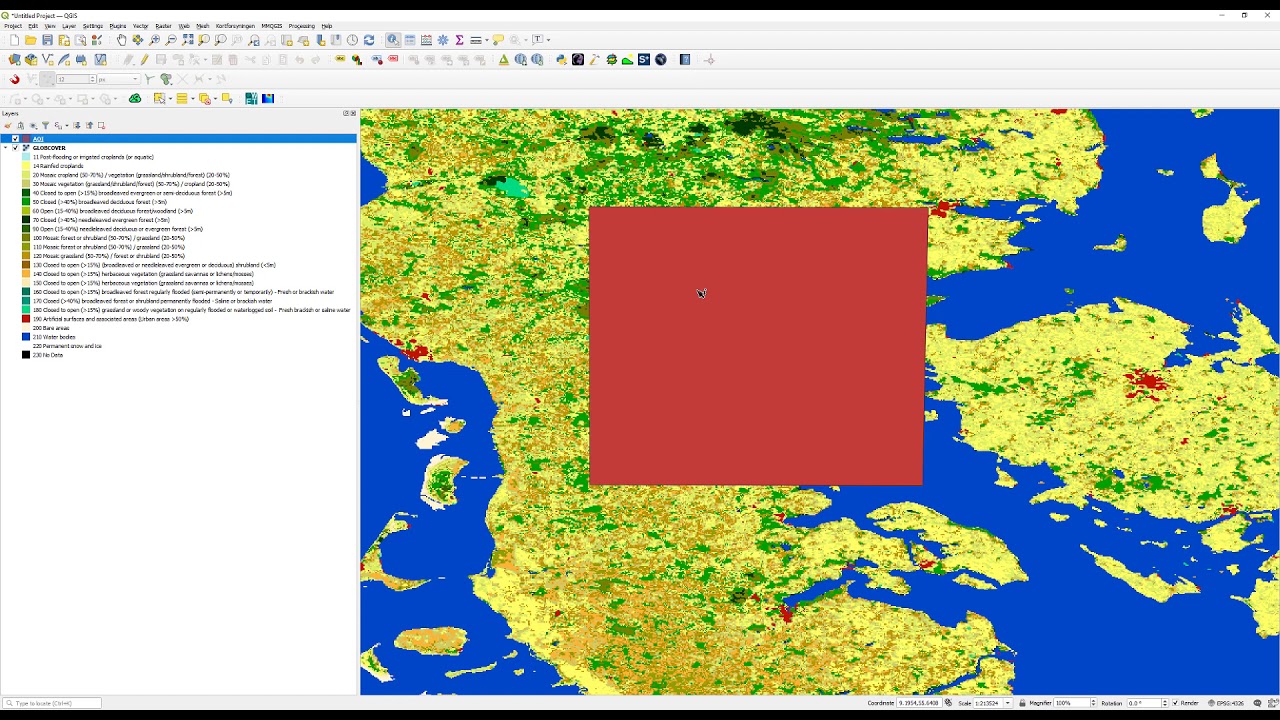Click the Deselect Features icon
This screenshot has width=1280, height=720.
tap(204, 99)
